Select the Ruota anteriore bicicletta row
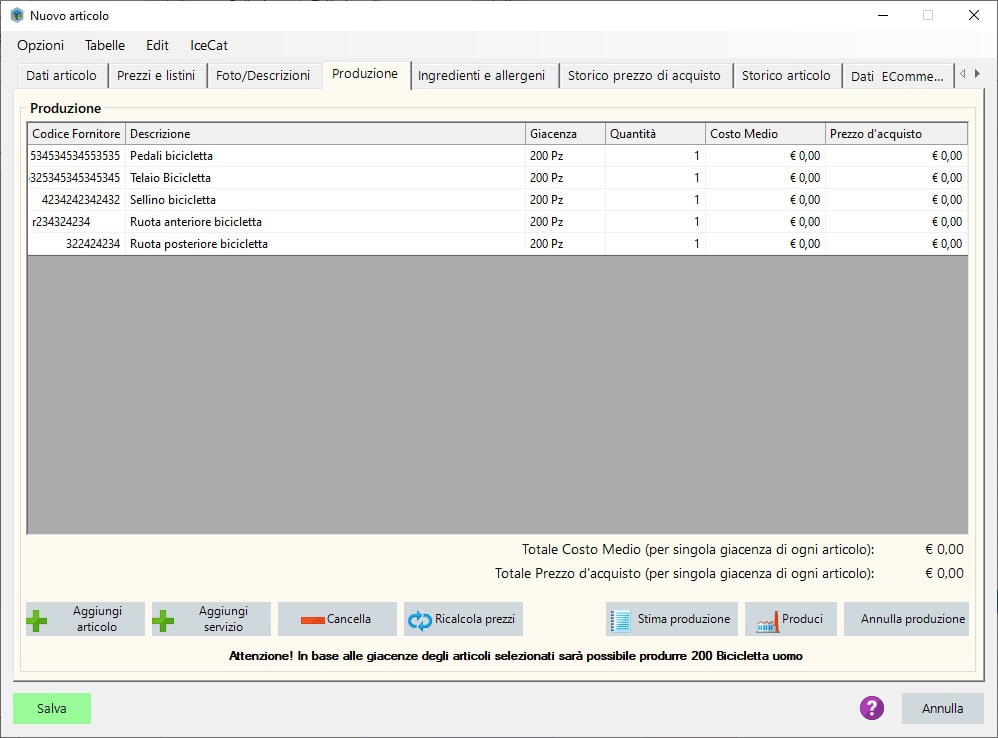This screenshot has width=998, height=738. [x=497, y=221]
